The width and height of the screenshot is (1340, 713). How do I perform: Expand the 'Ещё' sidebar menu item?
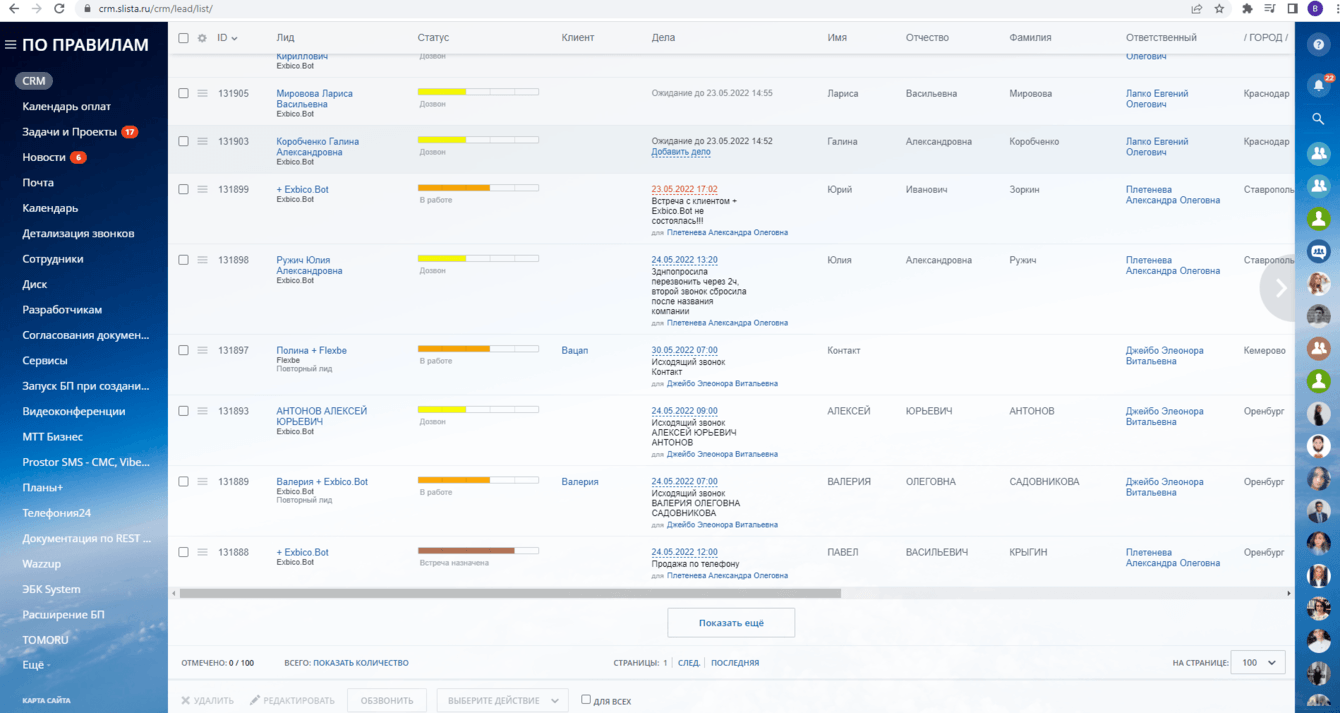click(36, 665)
